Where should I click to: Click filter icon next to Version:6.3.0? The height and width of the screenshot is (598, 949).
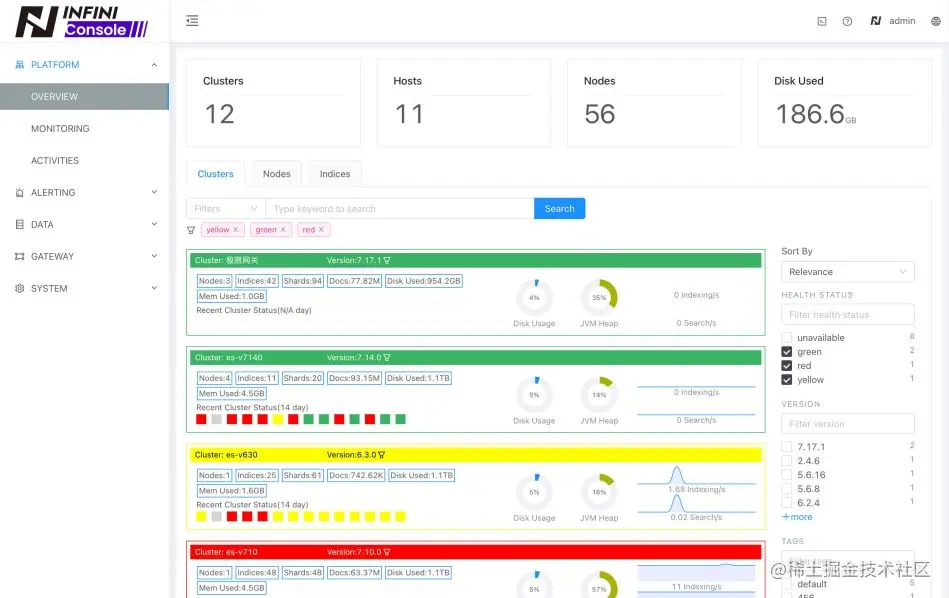click(381, 455)
